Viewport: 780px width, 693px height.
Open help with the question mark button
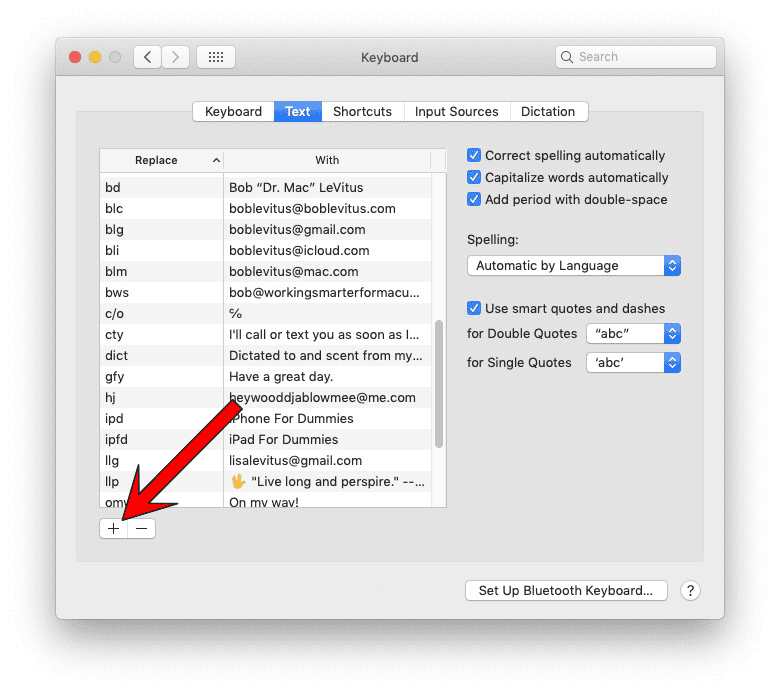690,591
